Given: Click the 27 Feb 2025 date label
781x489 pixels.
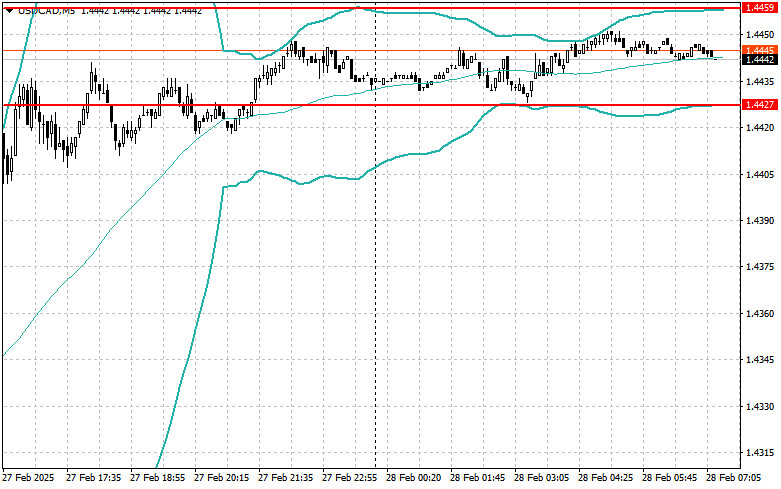Looking at the screenshot, I should (x=28, y=478).
